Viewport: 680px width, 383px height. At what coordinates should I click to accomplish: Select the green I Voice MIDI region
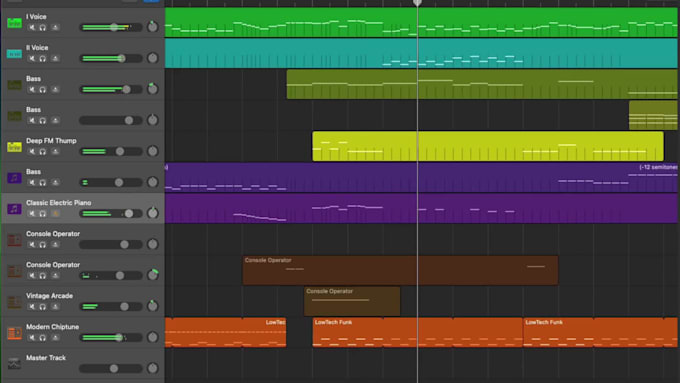[x=421, y=23]
